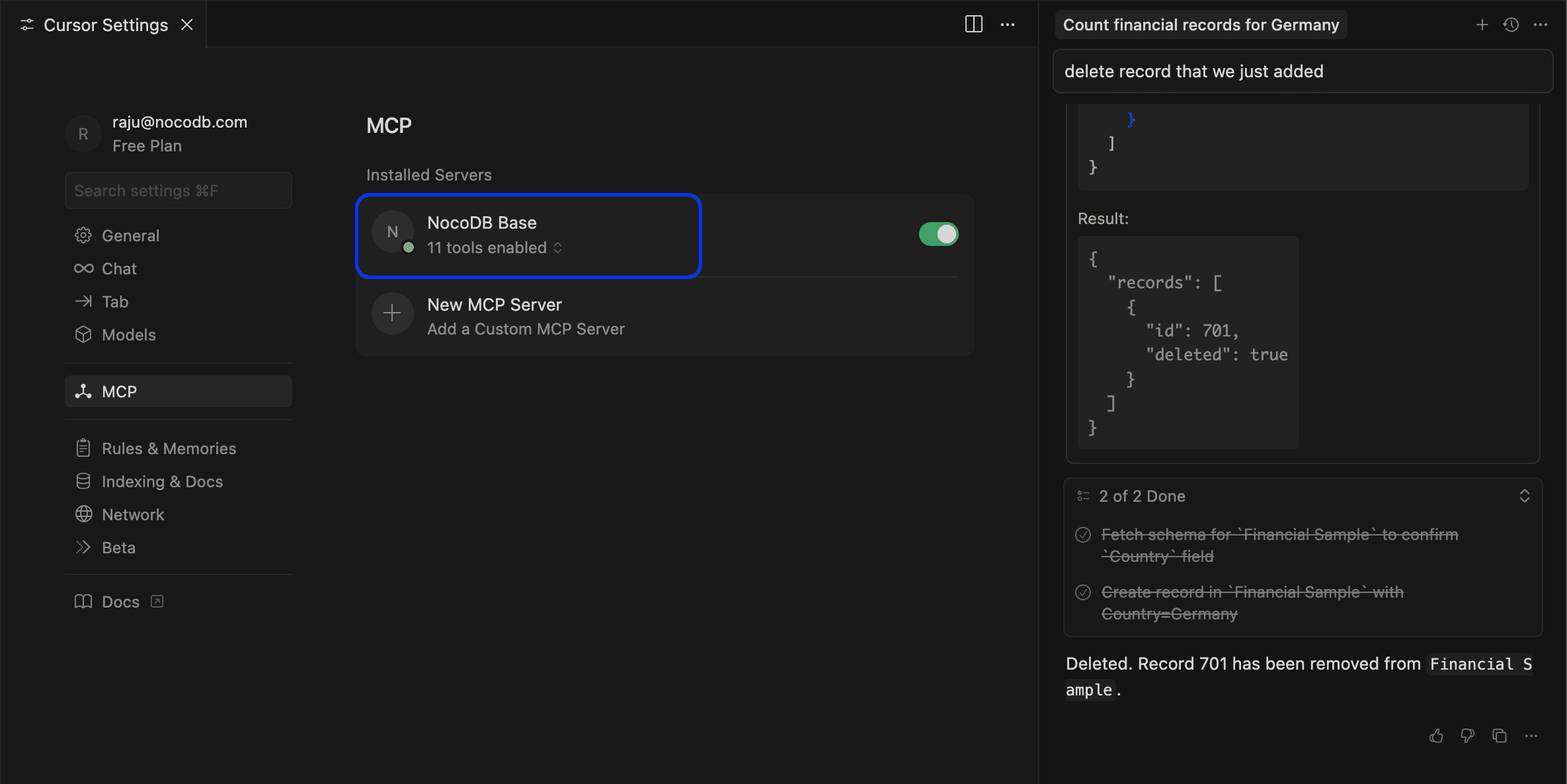Start a new chat with the plus icon
1567x784 pixels.
click(x=1482, y=24)
